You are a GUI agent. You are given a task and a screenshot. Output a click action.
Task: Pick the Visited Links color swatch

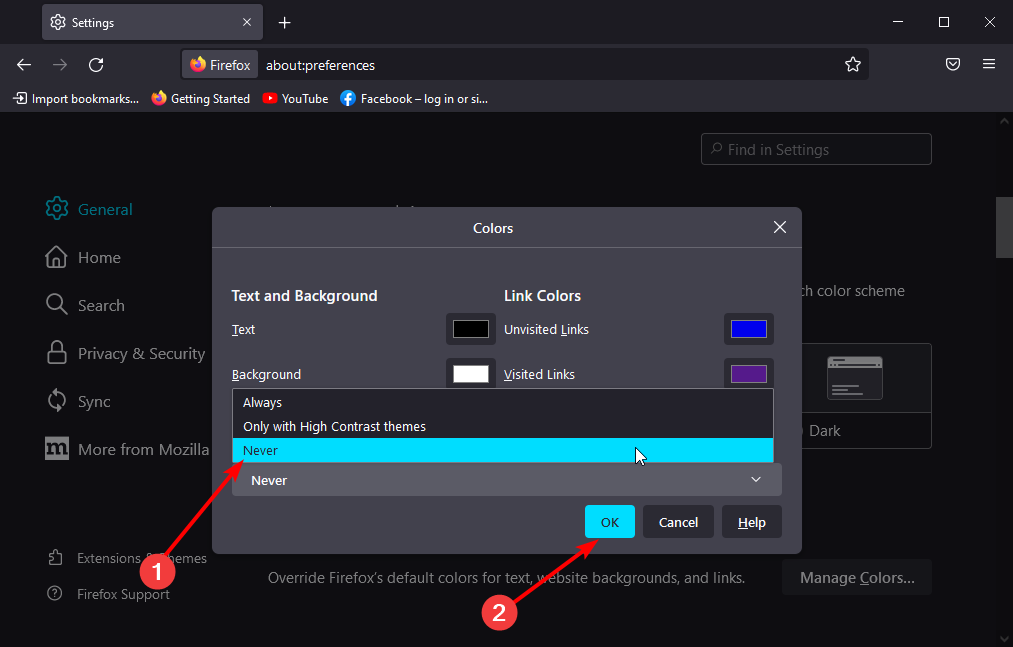(x=749, y=374)
